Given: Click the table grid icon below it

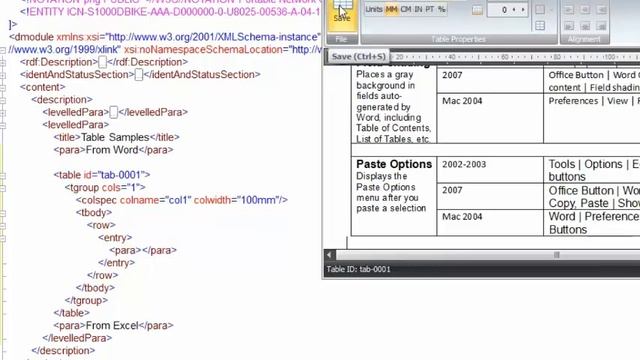Looking at the screenshot, I should (x=540, y=26).
